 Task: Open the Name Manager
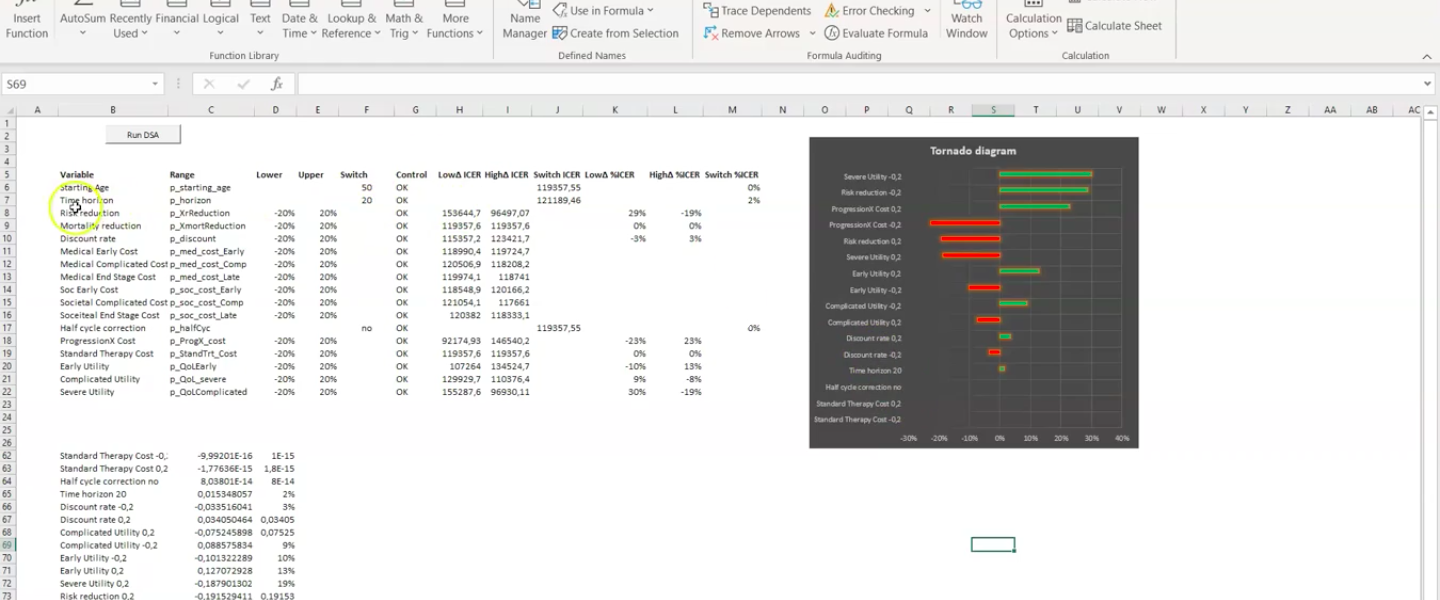[x=525, y=20]
